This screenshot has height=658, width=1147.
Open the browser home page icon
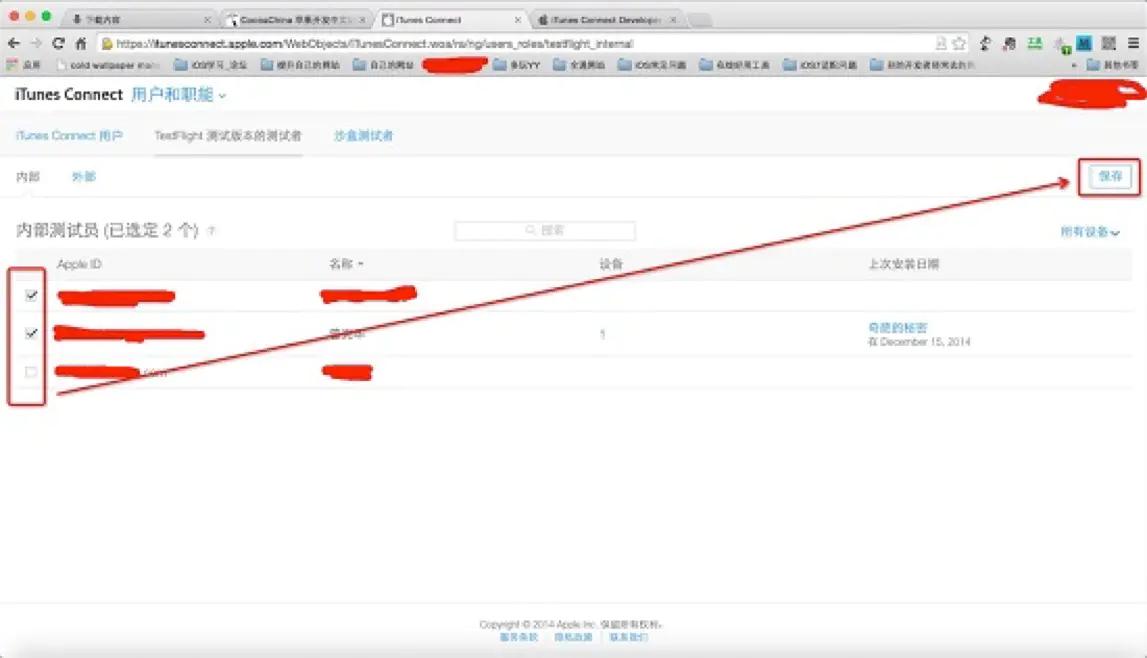point(81,44)
